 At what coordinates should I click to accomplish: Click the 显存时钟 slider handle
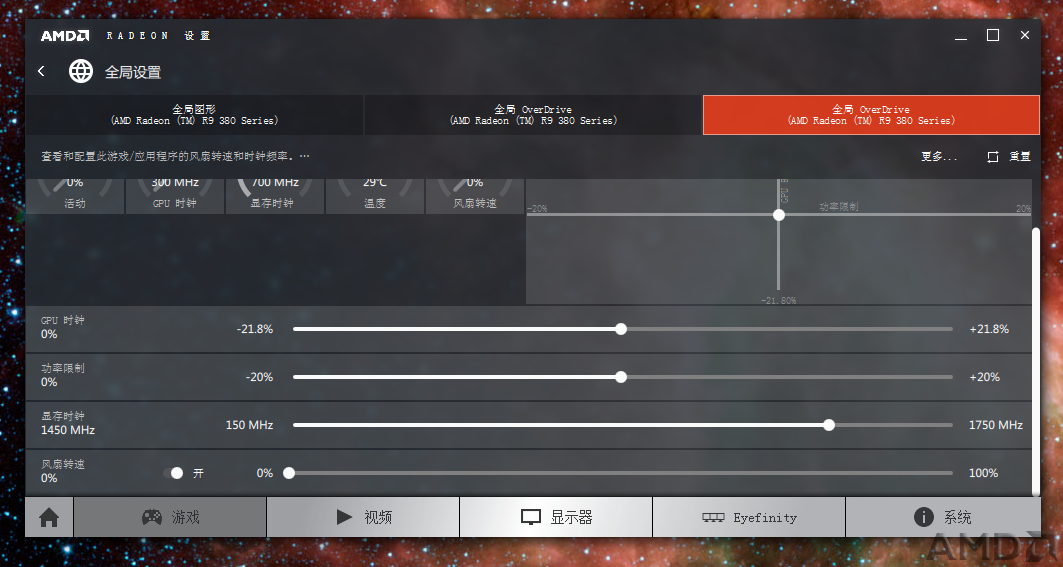[829, 425]
